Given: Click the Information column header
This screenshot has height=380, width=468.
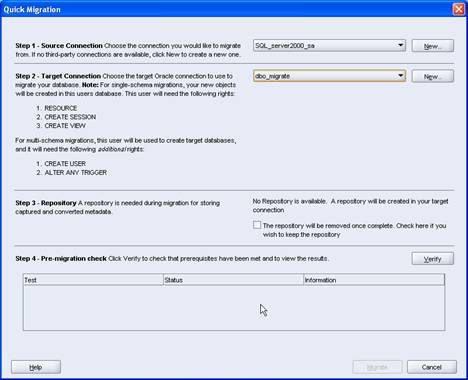Looking at the screenshot, I should (374, 280).
